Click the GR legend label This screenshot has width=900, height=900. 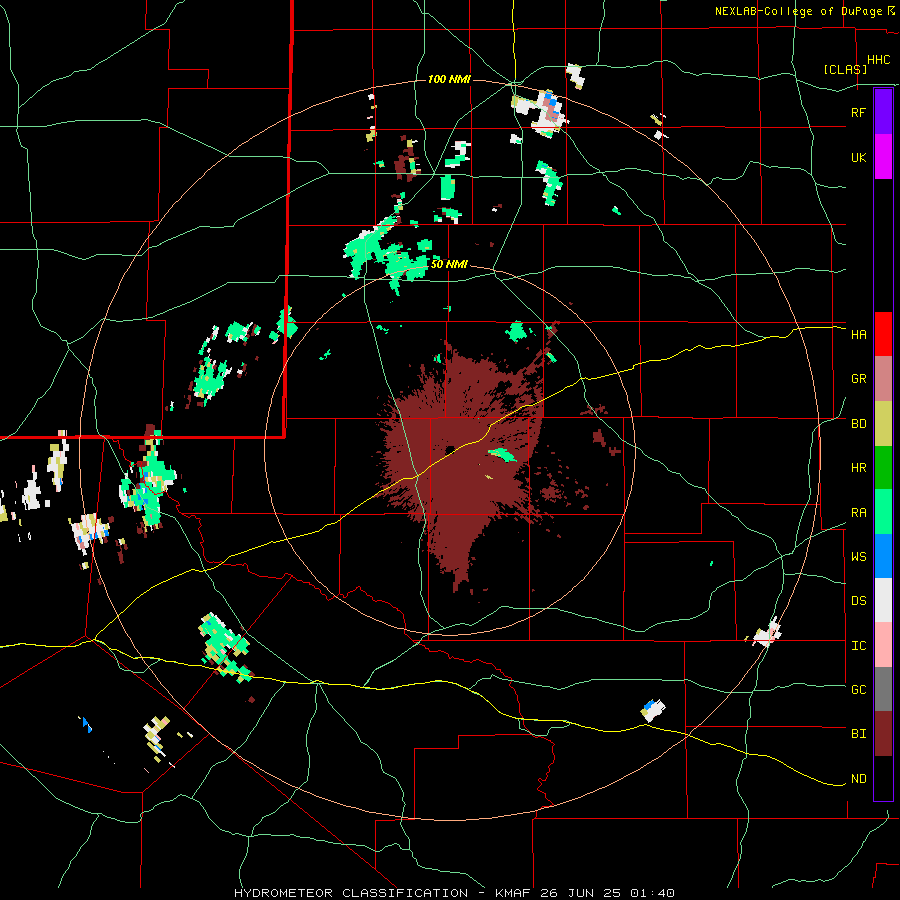(x=858, y=379)
